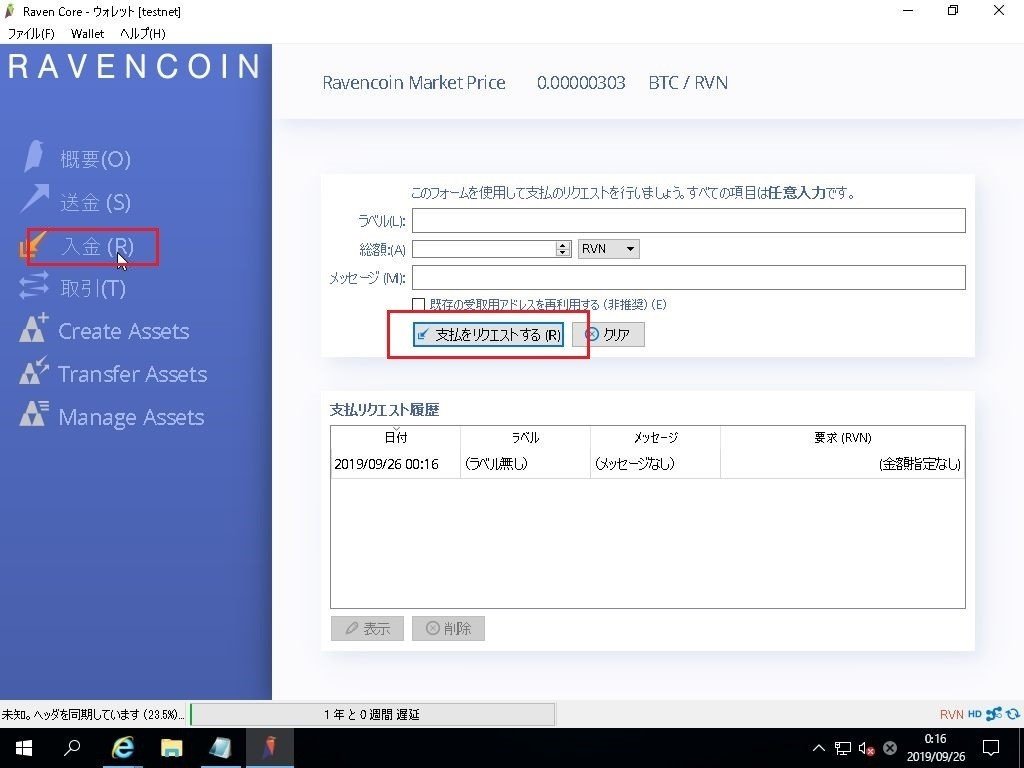Open the Manage Assets page
The image size is (1024, 768).
(128, 416)
